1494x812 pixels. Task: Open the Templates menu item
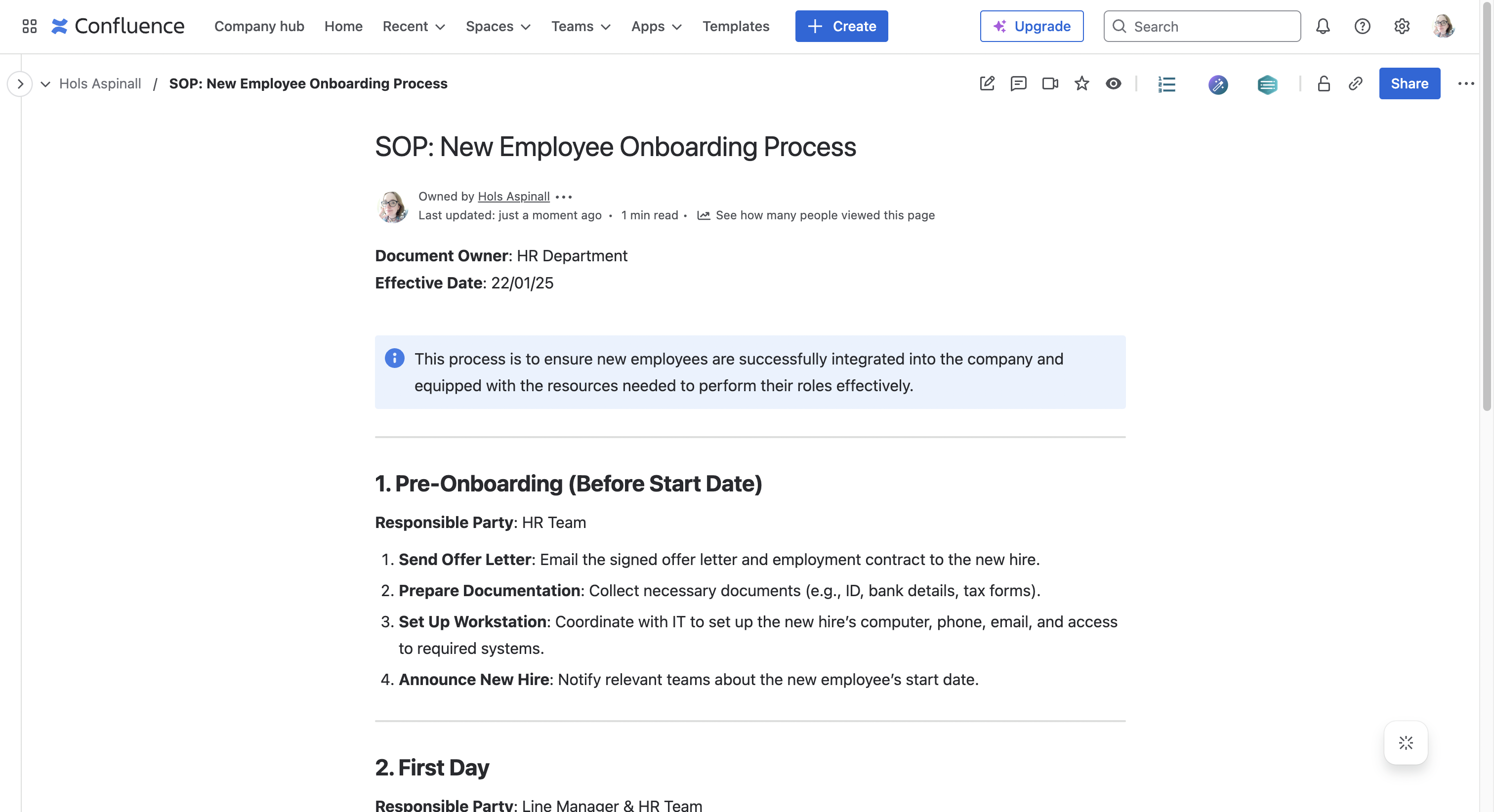(x=736, y=26)
